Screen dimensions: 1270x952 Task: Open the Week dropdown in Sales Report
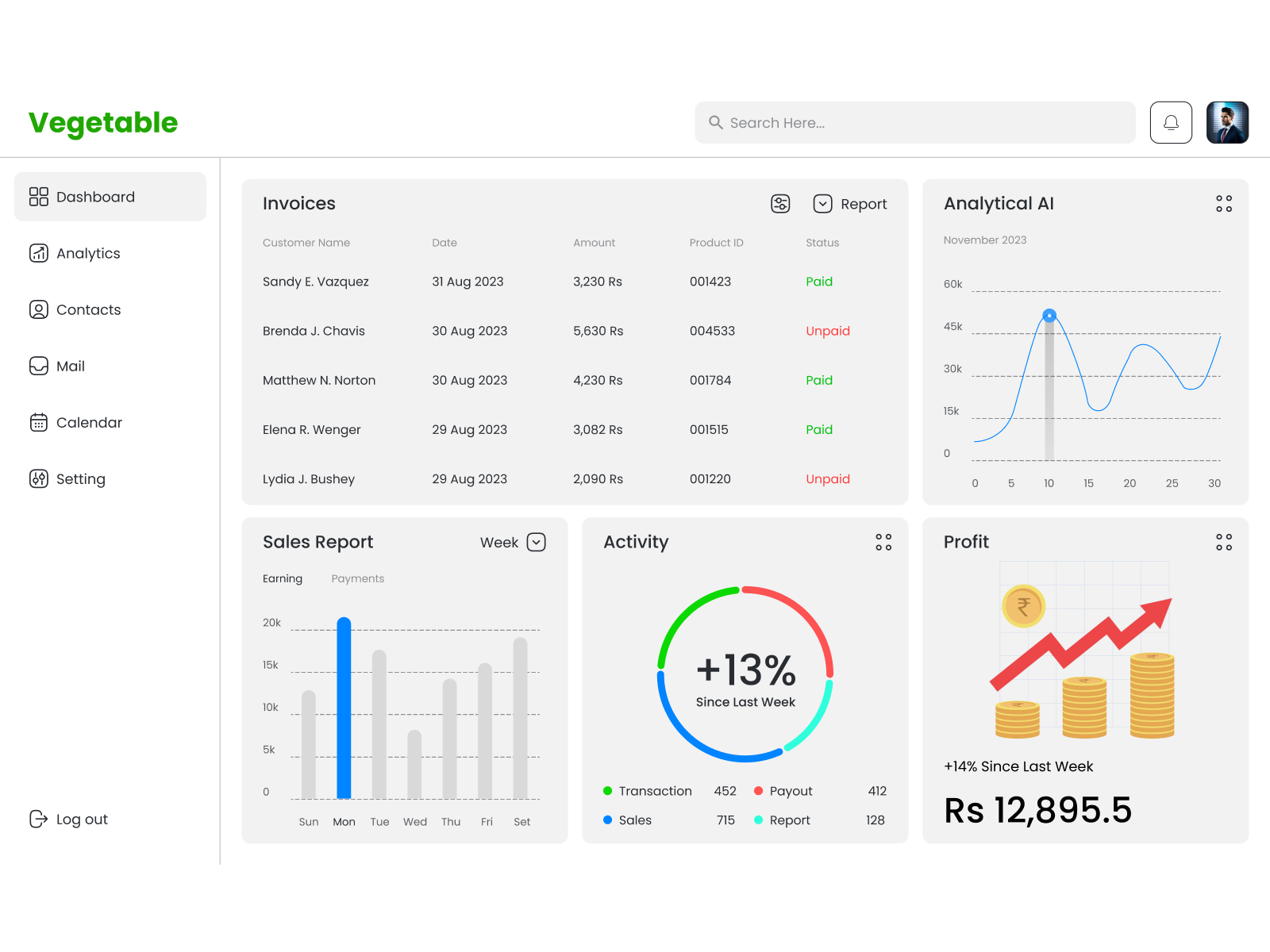click(x=536, y=543)
